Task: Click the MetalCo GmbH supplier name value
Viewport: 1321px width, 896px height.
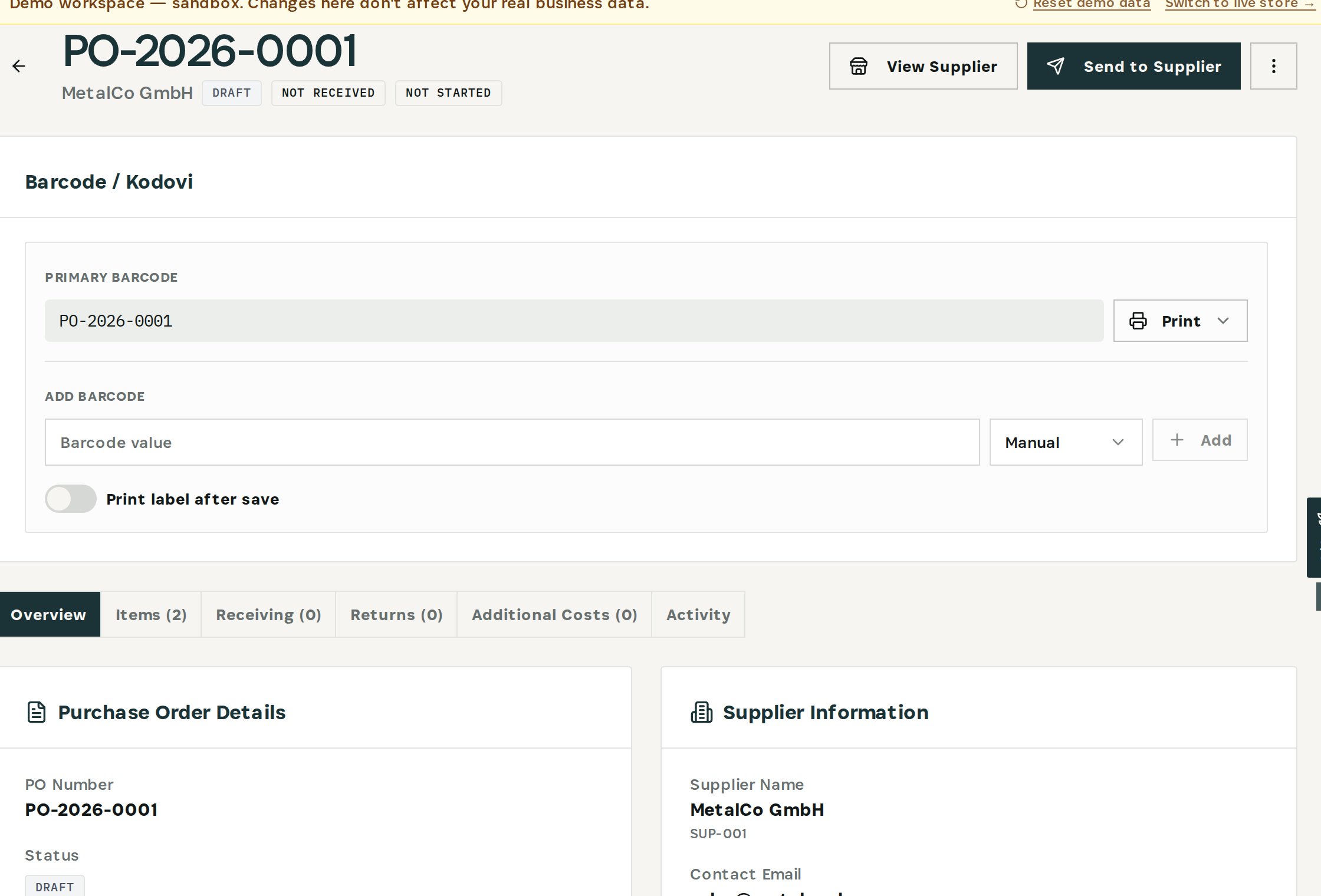Action: [757, 809]
